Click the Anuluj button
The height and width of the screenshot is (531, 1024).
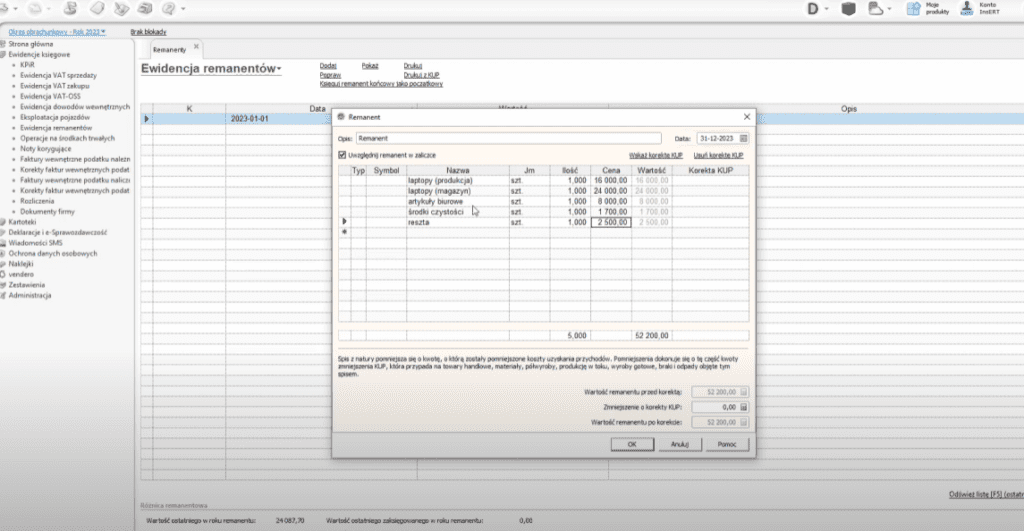click(679, 443)
